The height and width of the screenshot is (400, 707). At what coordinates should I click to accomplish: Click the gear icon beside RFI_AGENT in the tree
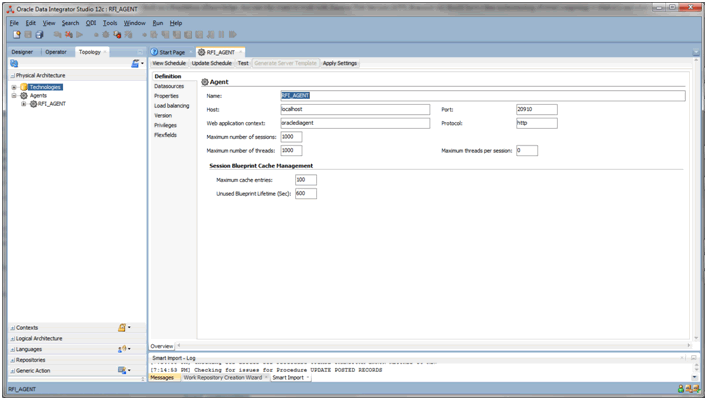click(x=33, y=104)
